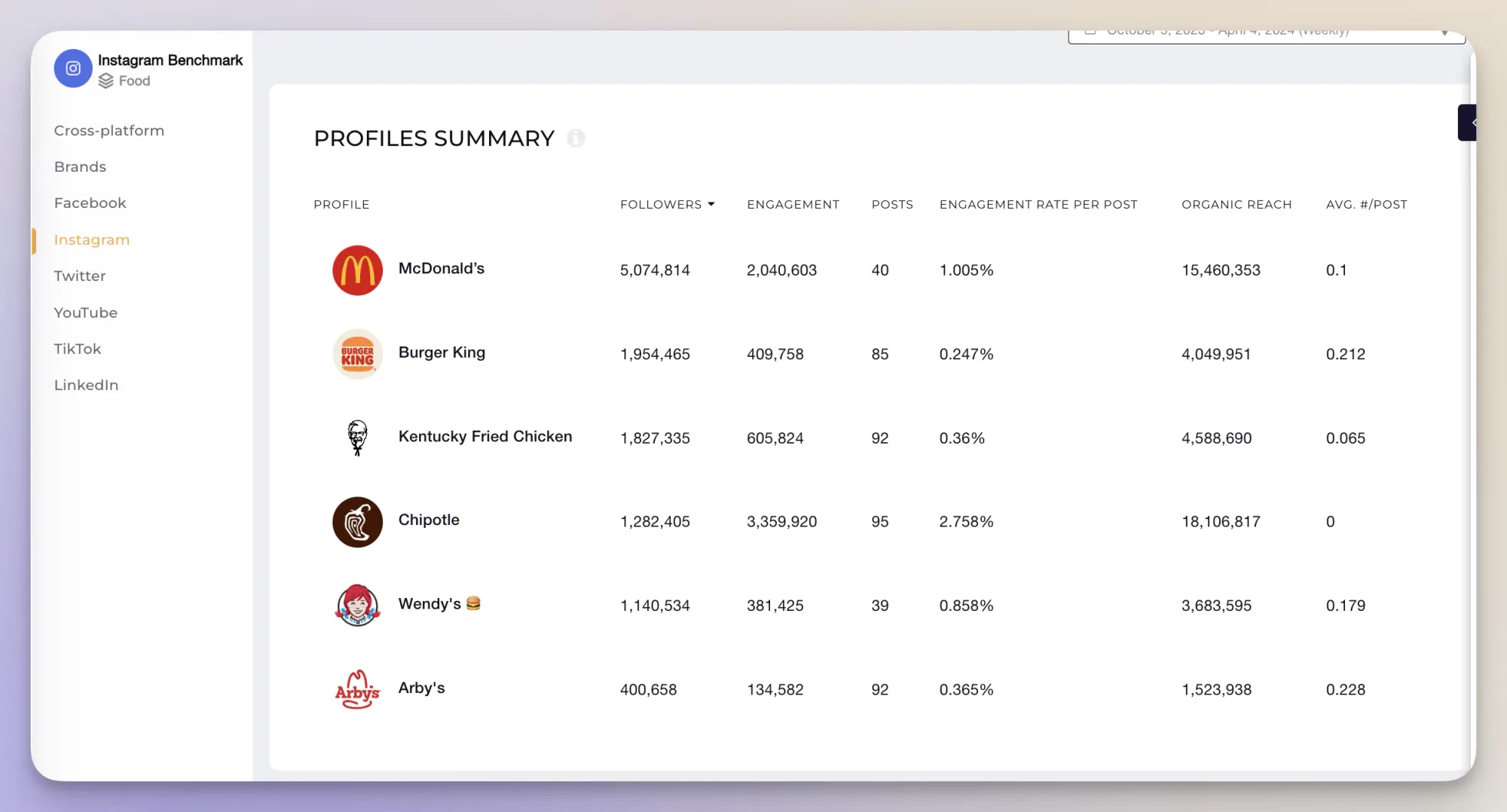Image resolution: width=1507 pixels, height=812 pixels.
Task: Click the Profile column header
Action: tap(341, 204)
